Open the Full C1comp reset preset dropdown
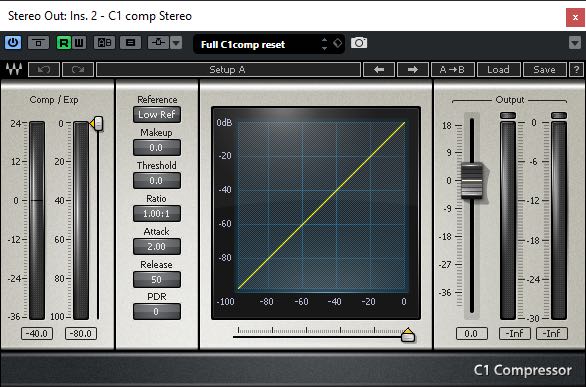 [269, 44]
